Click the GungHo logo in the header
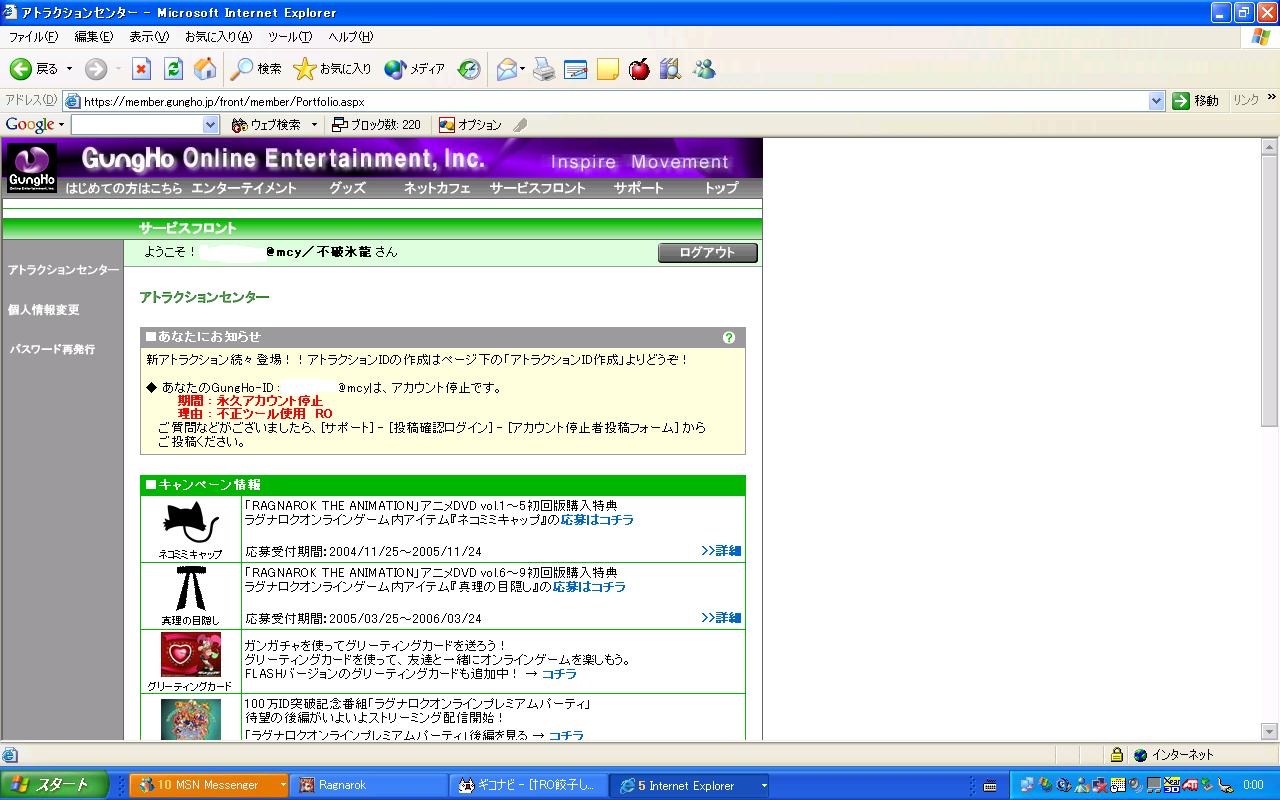Screen dimensions: 1280x800 pos(29,160)
